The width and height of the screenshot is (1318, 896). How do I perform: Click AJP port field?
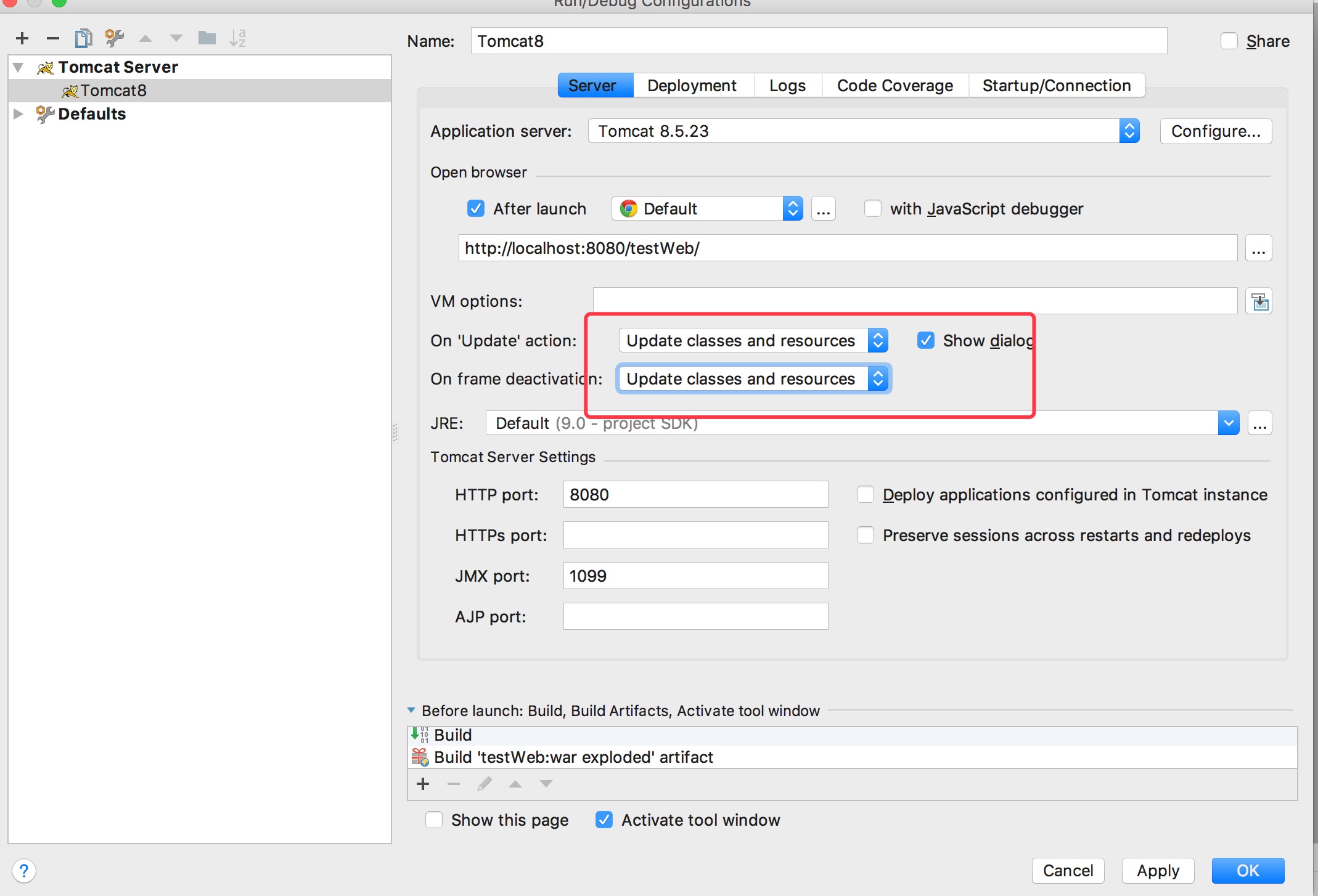point(695,617)
